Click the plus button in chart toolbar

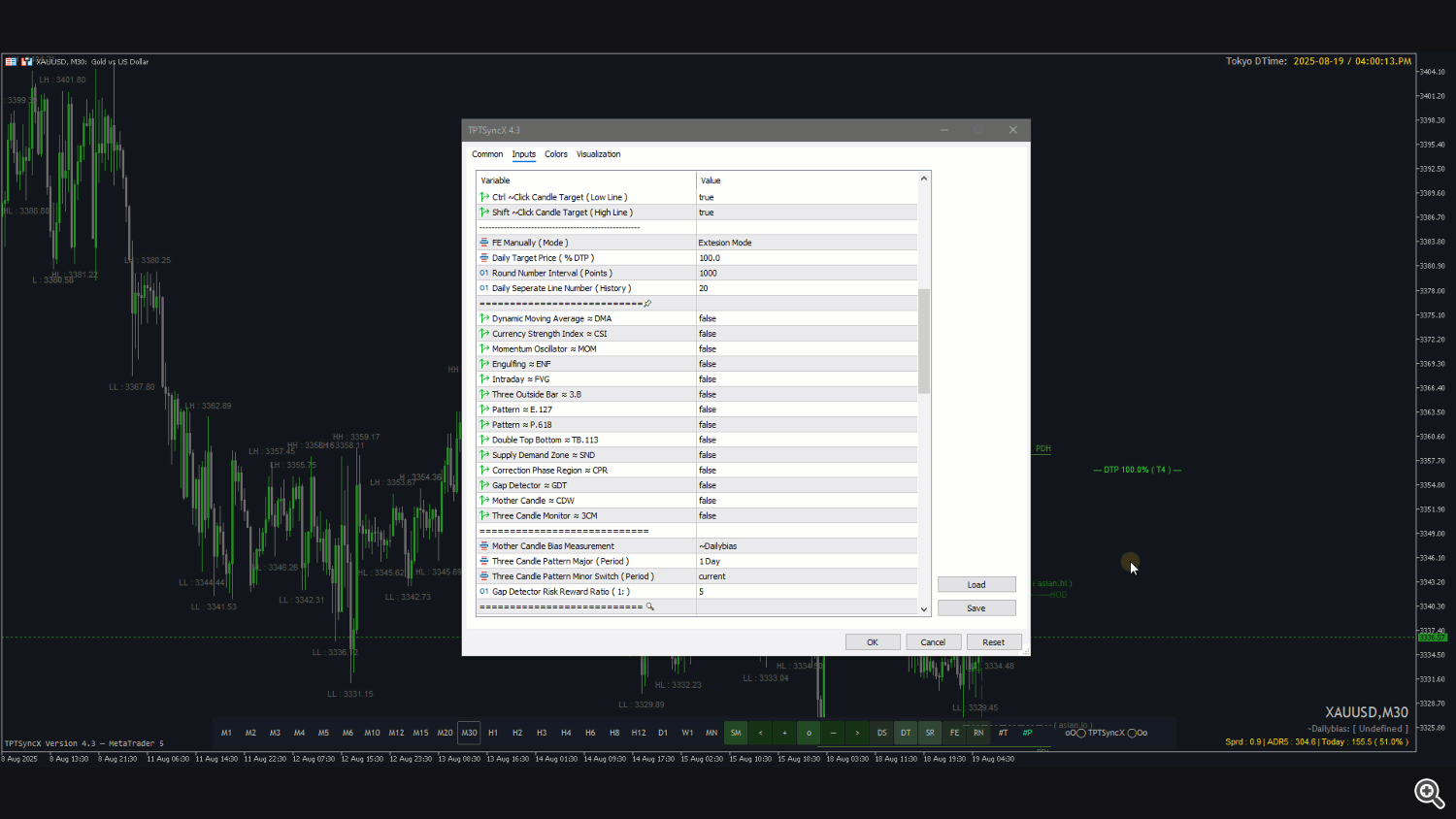click(784, 733)
